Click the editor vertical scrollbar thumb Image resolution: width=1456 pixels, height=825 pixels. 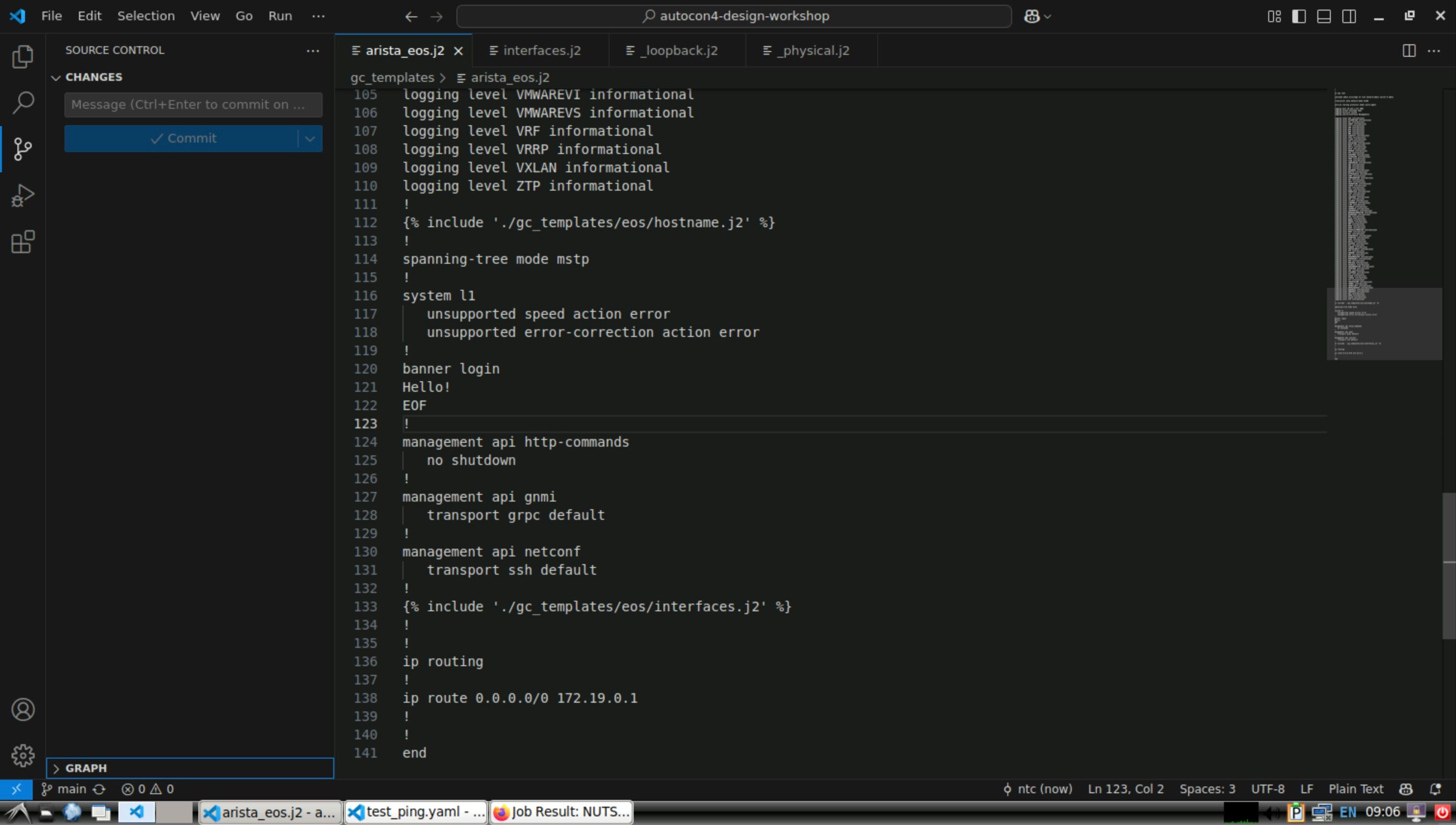pyautogui.click(x=1448, y=566)
